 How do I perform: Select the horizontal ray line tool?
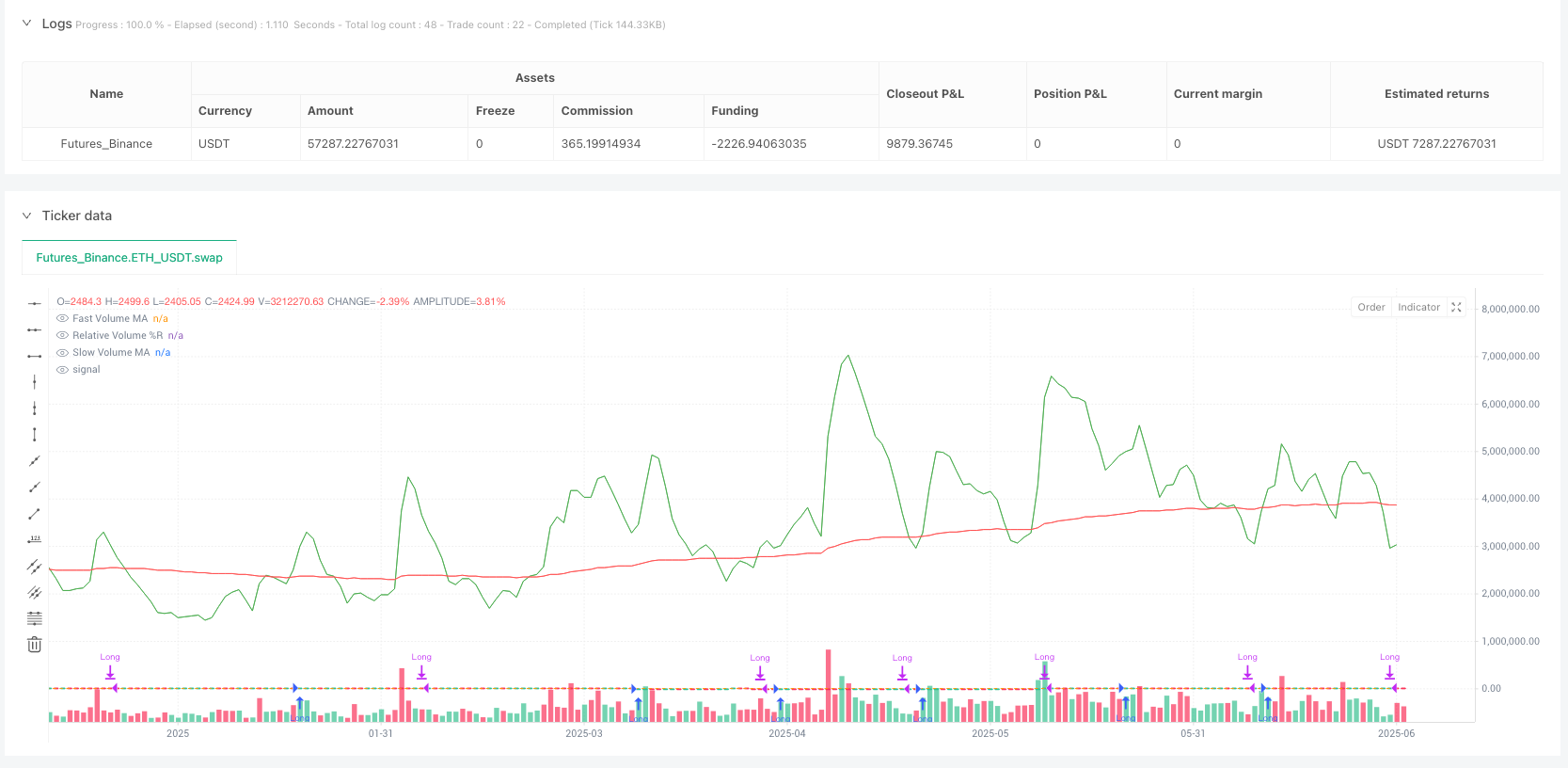pyautogui.click(x=35, y=329)
